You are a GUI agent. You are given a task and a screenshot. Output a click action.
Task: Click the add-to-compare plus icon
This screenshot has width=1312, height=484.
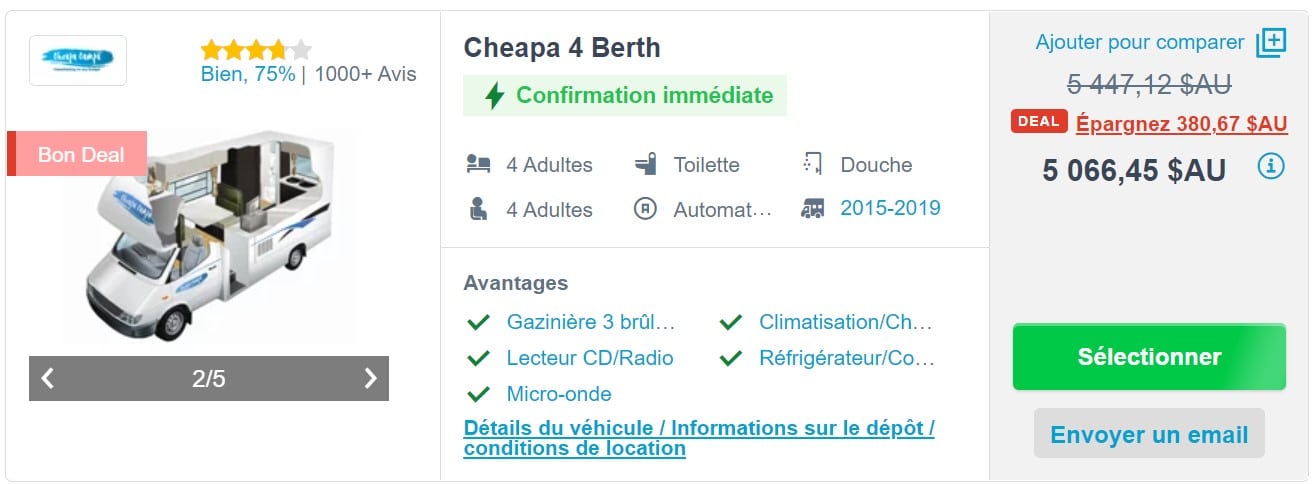(x=1270, y=43)
